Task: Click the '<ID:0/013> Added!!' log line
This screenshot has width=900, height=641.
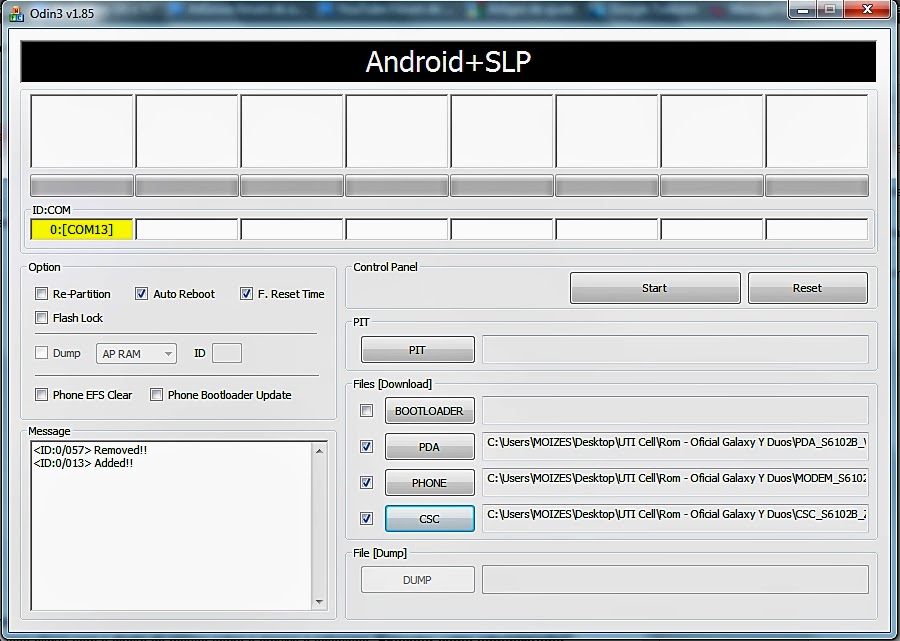Action: click(x=83, y=463)
